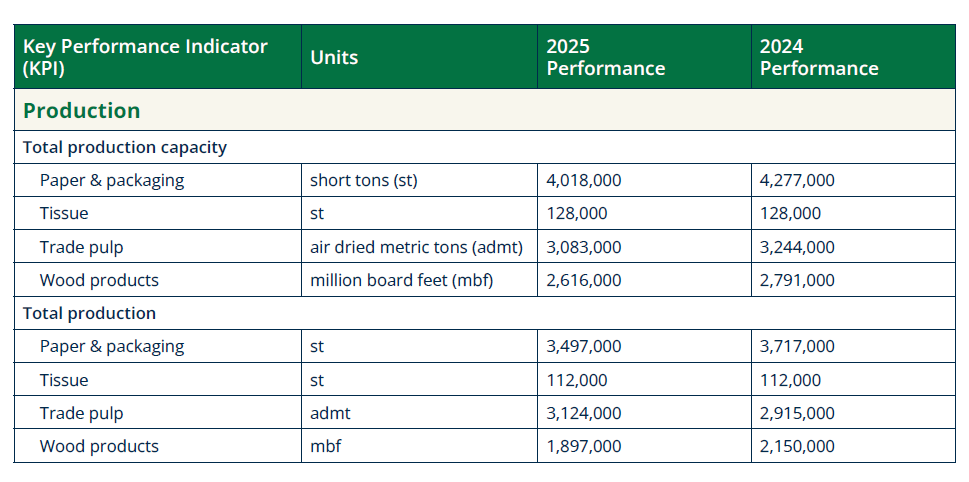This screenshot has width=969, height=482.
Task: Select the 2,791,000 wood products value
Action: tap(797, 280)
